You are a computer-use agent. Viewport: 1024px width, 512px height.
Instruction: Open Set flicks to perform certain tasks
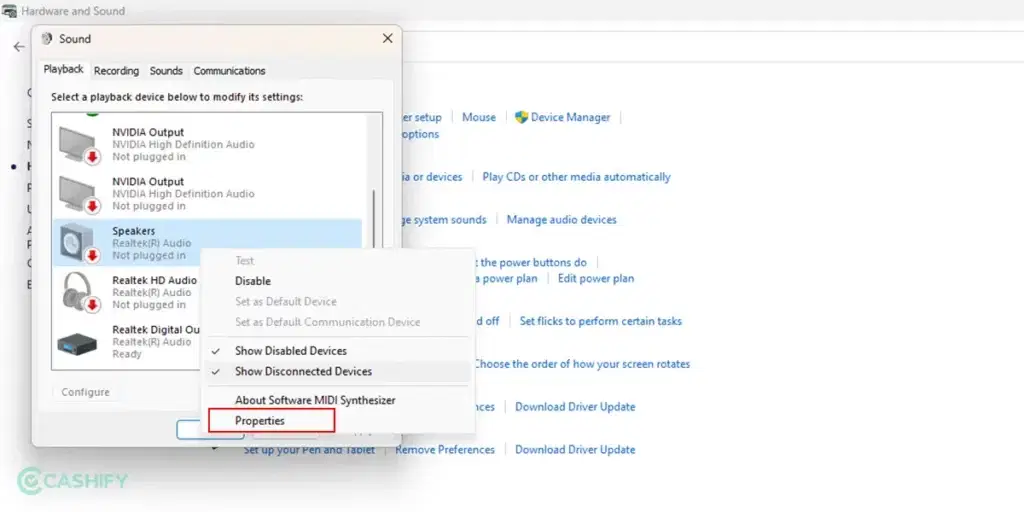[x=600, y=321]
